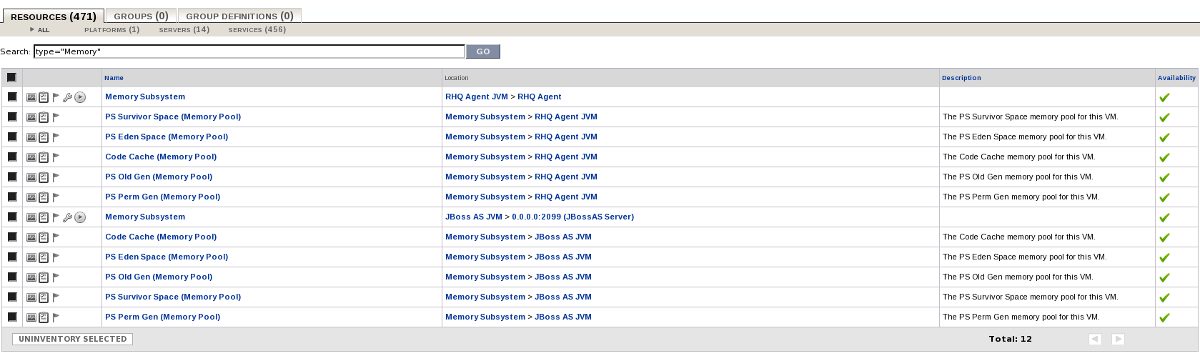The width and height of the screenshot is (1200, 361).
Task: Open alerts flag for JBoss AS PS Old Gen
Action: click(x=56, y=277)
